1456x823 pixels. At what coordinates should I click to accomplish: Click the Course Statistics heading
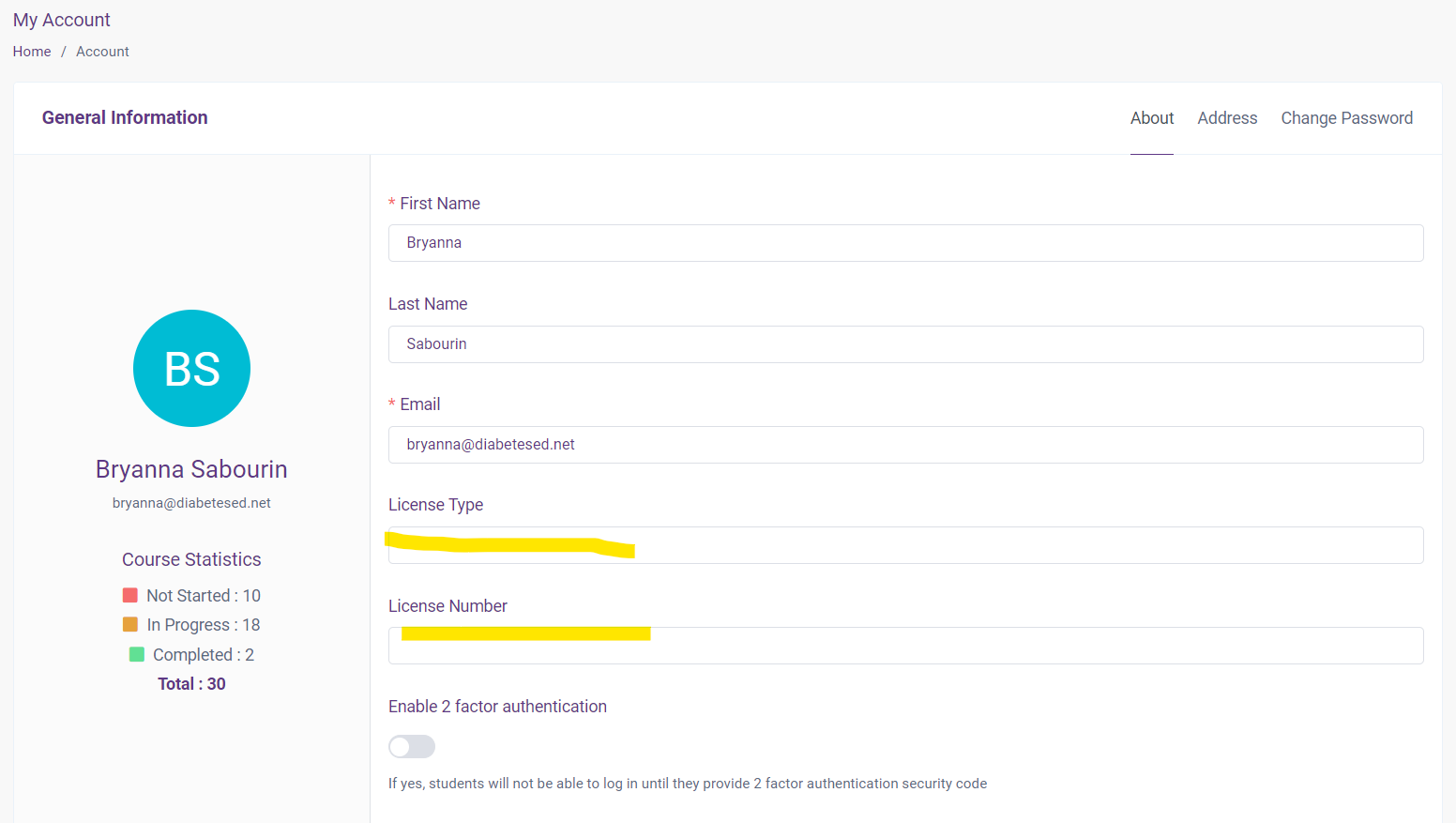coord(191,559)
